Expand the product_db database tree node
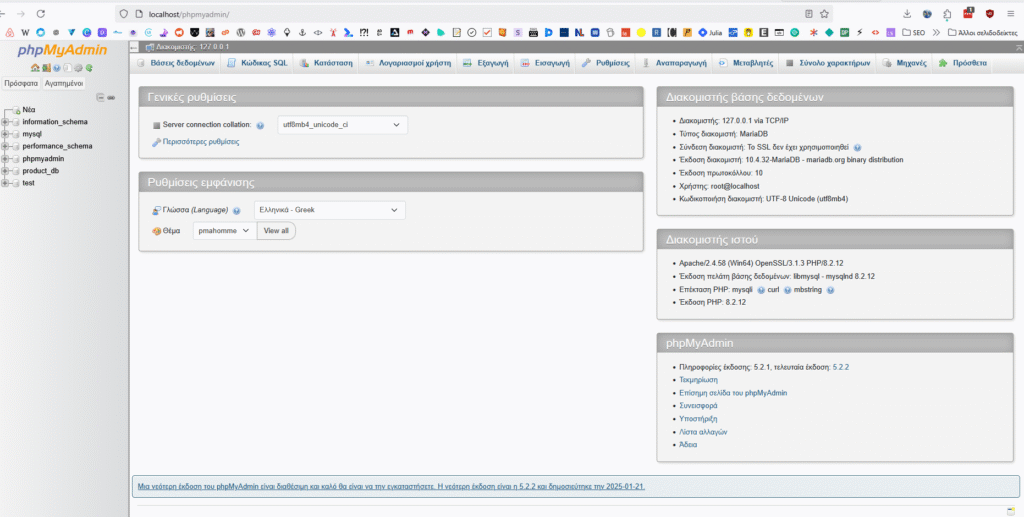 [6, 171]
